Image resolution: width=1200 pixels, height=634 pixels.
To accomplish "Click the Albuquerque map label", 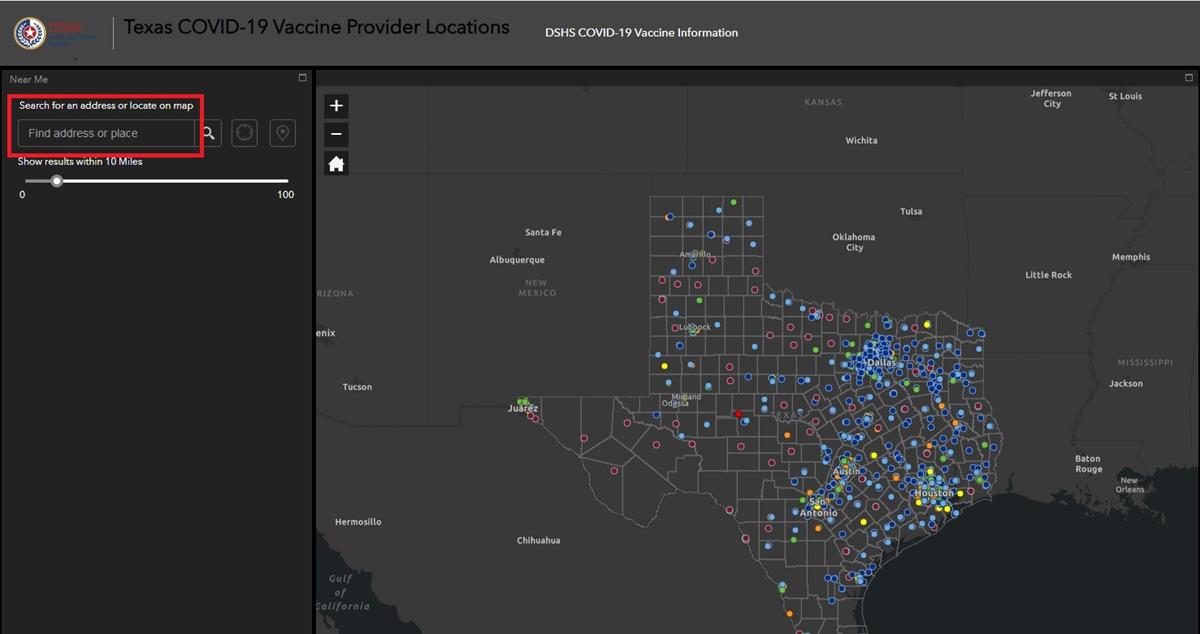I will (x=517, y=260).
